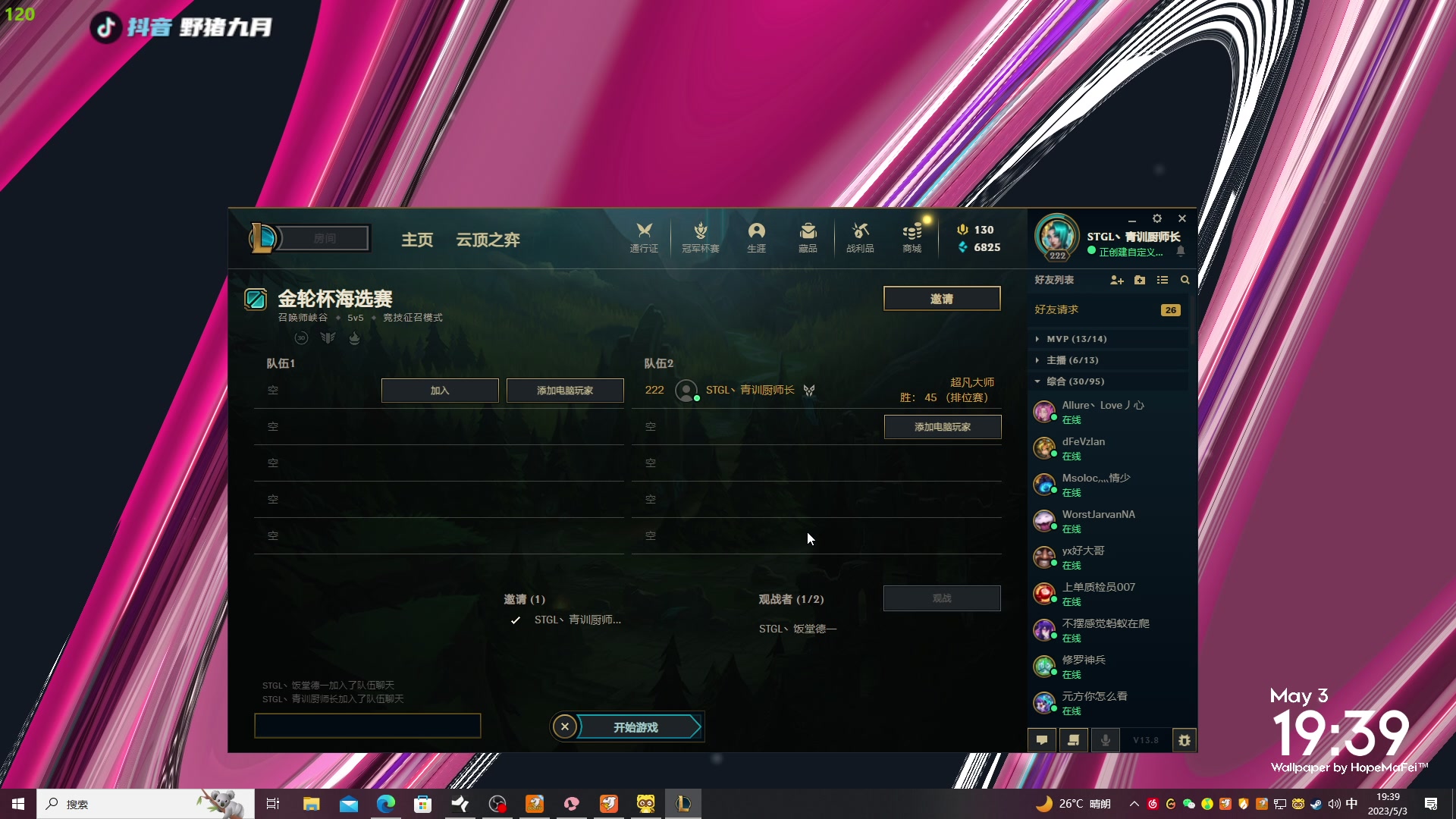Open the notifications bell icon
The image size is (1456, 819).
(1180, 251)
